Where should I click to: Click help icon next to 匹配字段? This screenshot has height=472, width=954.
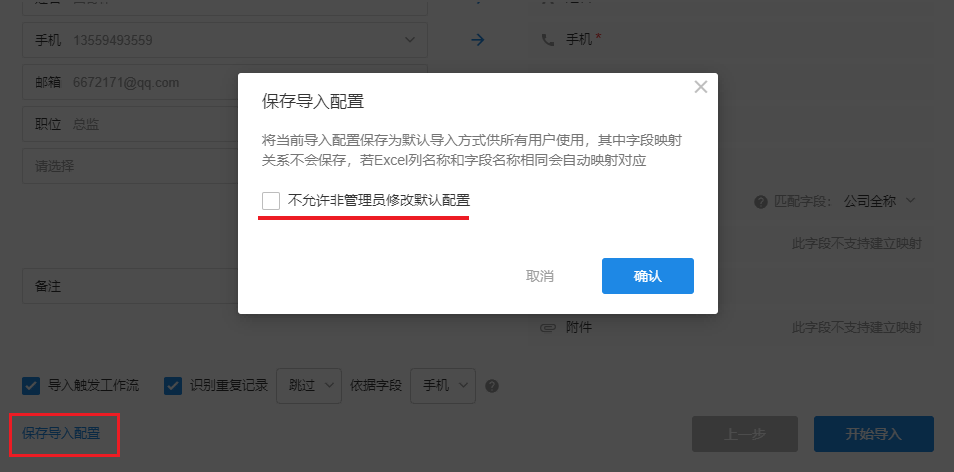(x=760, y=201)
